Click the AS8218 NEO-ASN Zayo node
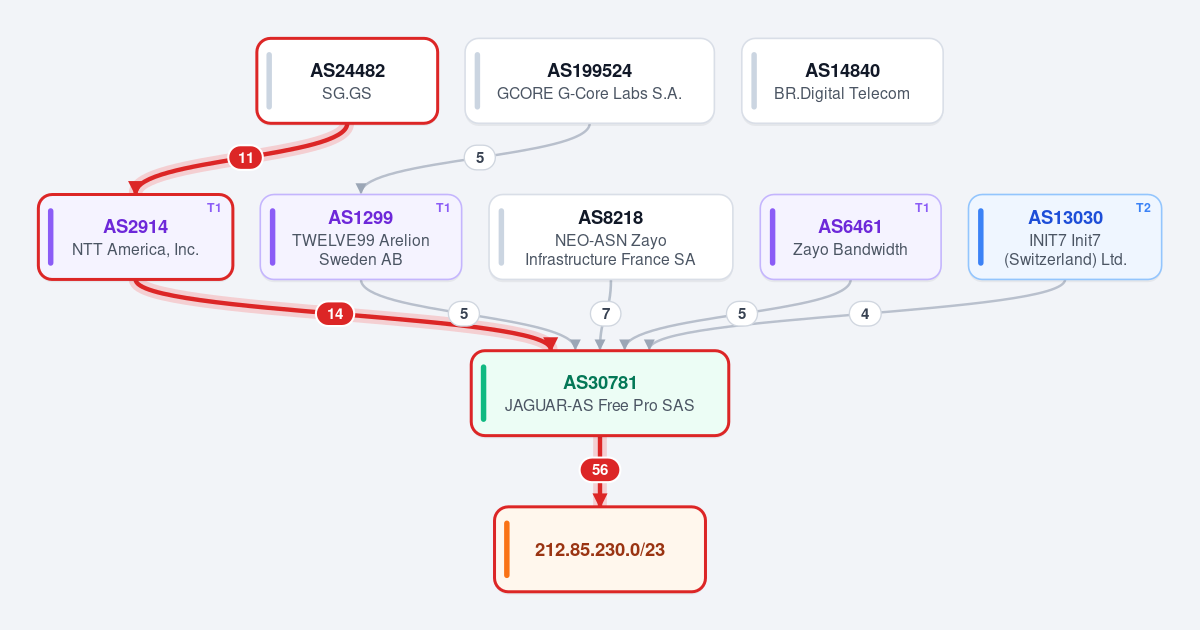The height and width of the screenshot is (630, 1200). [610, 237]
